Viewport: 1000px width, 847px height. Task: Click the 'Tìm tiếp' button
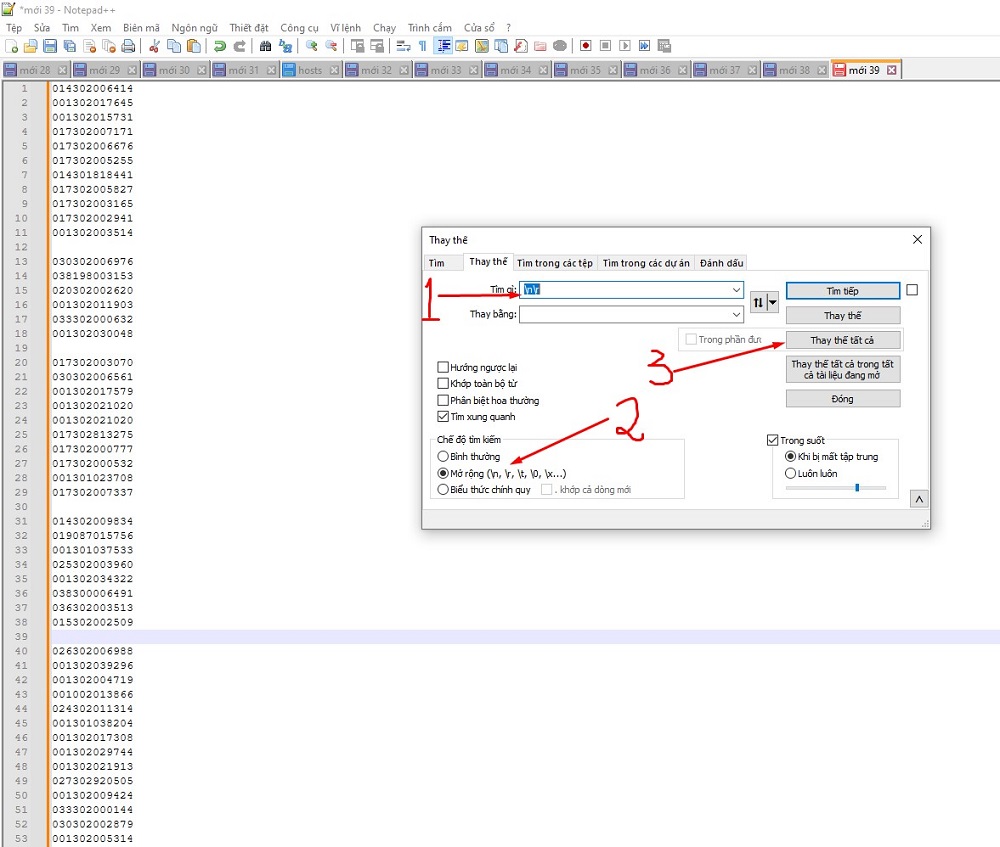(843, 291)
